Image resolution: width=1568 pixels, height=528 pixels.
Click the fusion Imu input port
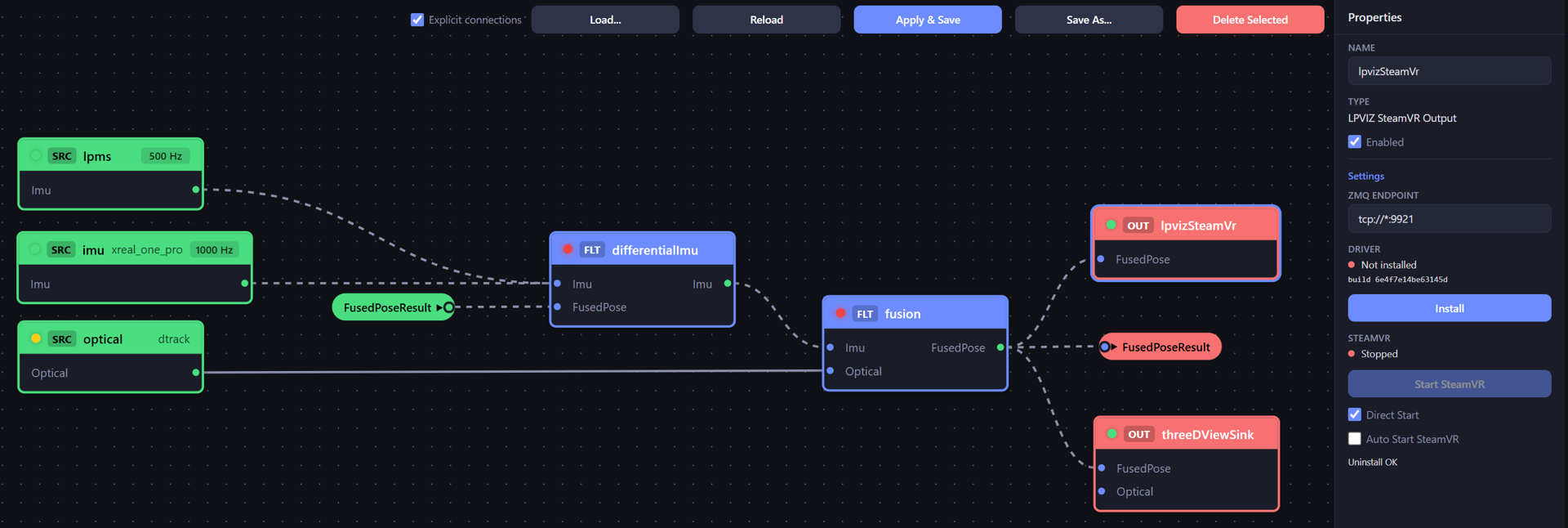point(831,347)
